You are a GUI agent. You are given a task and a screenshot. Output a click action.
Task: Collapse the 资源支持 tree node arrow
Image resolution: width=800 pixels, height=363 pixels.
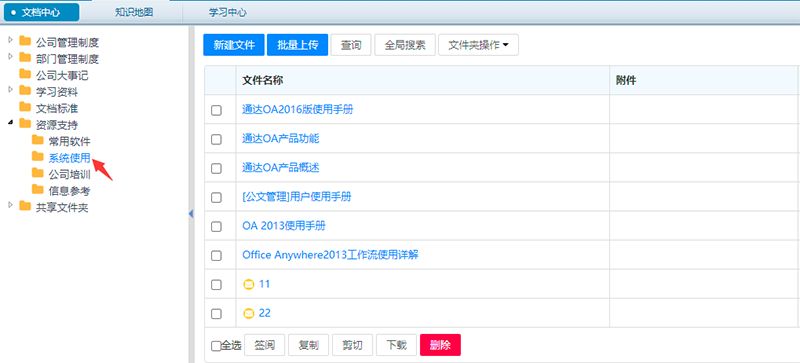[11, 123]
